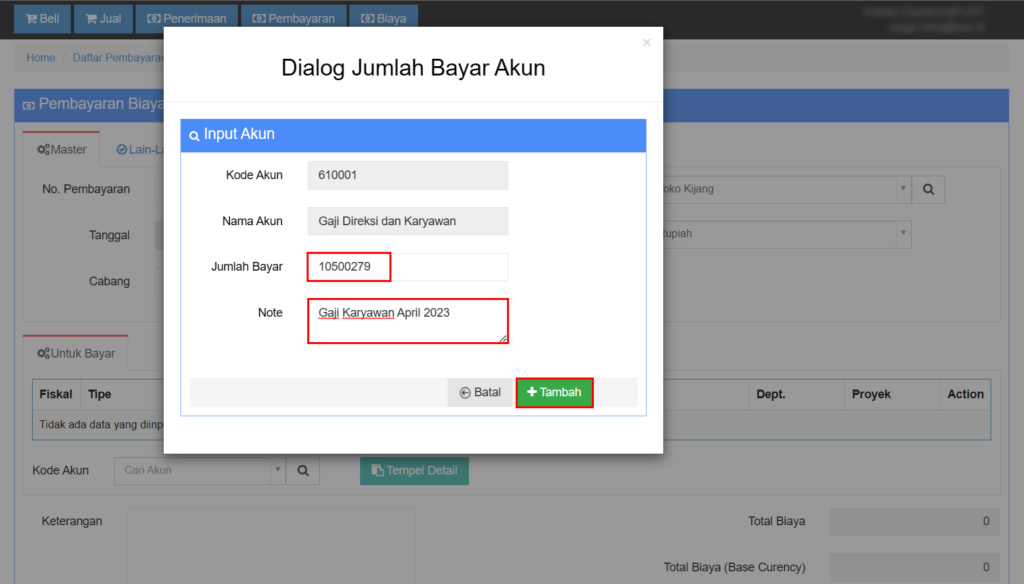Expand the Toko Kijang branch dropdown
The image size is (1024, 584).
901,190
